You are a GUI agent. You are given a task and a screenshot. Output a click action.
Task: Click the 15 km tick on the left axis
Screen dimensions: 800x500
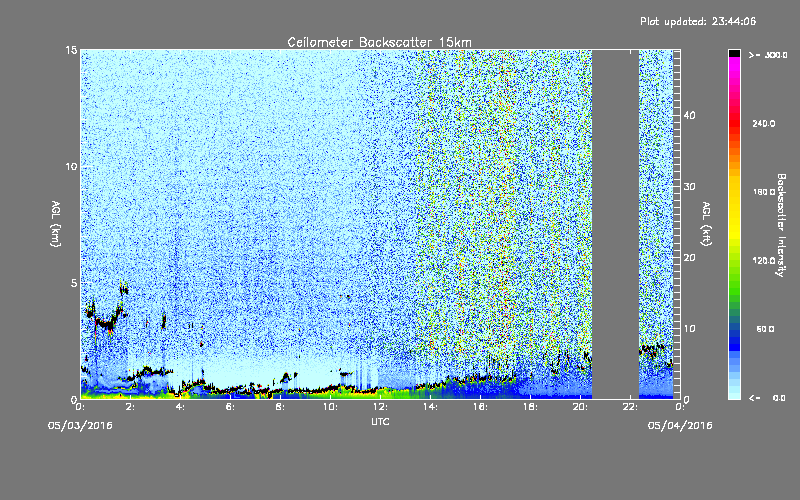[x=71, y=50]
